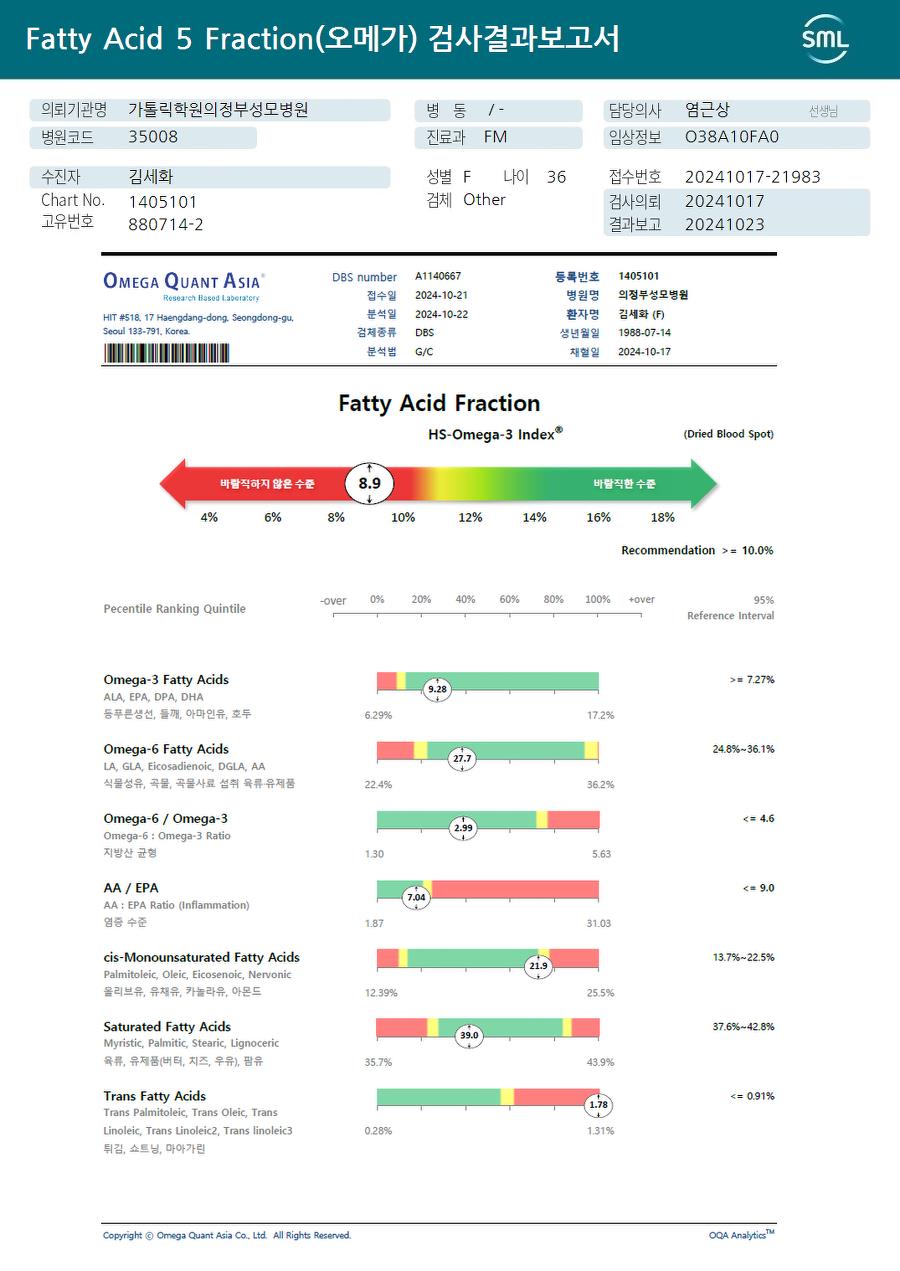Click the Recommendation >= 10.0% text
Image resolution: width=900 pixels, height=1271 pixels.
pos(697,551)
